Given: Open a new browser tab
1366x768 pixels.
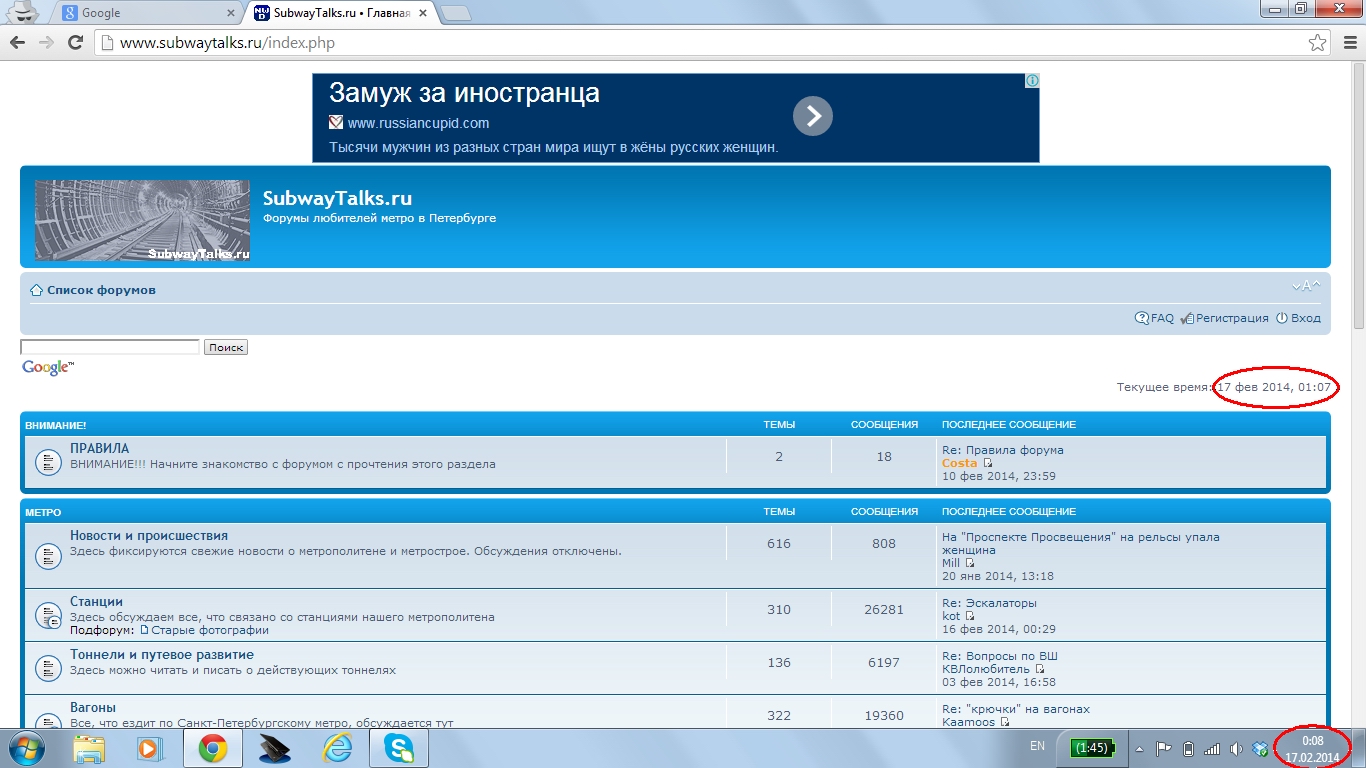Looking at the screenshot, I should (456, 13).
